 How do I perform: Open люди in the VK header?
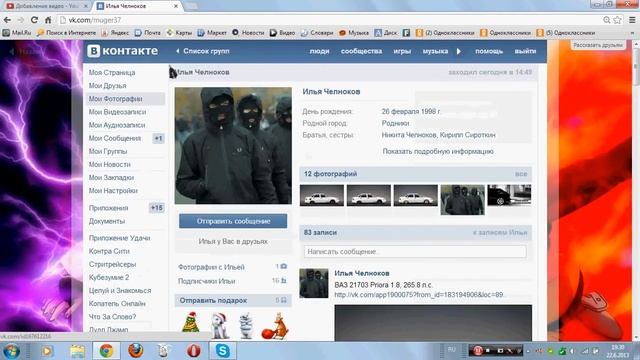(319, 51)
